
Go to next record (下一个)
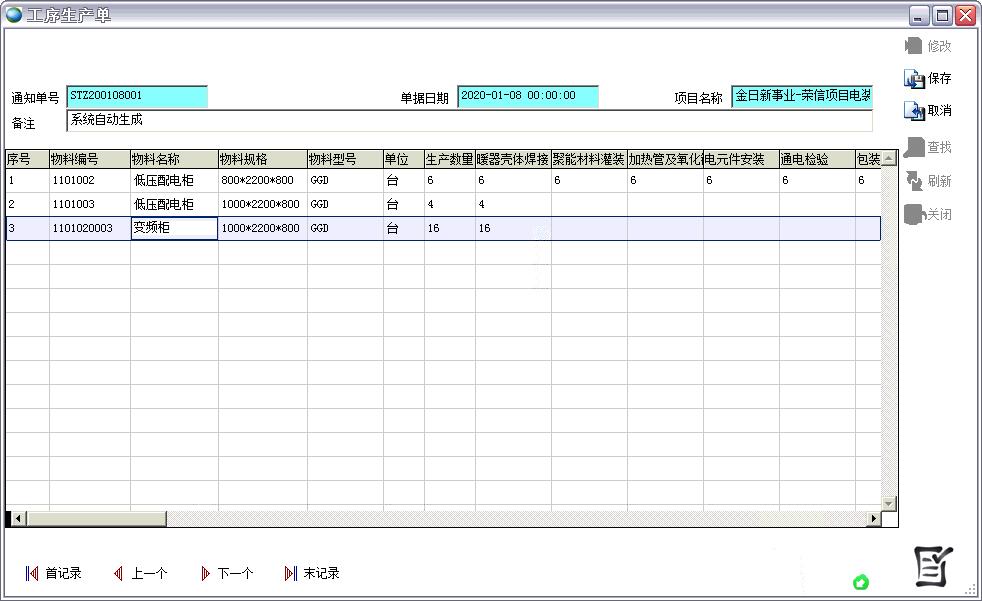pyautogui.click(x=227, y=573)
